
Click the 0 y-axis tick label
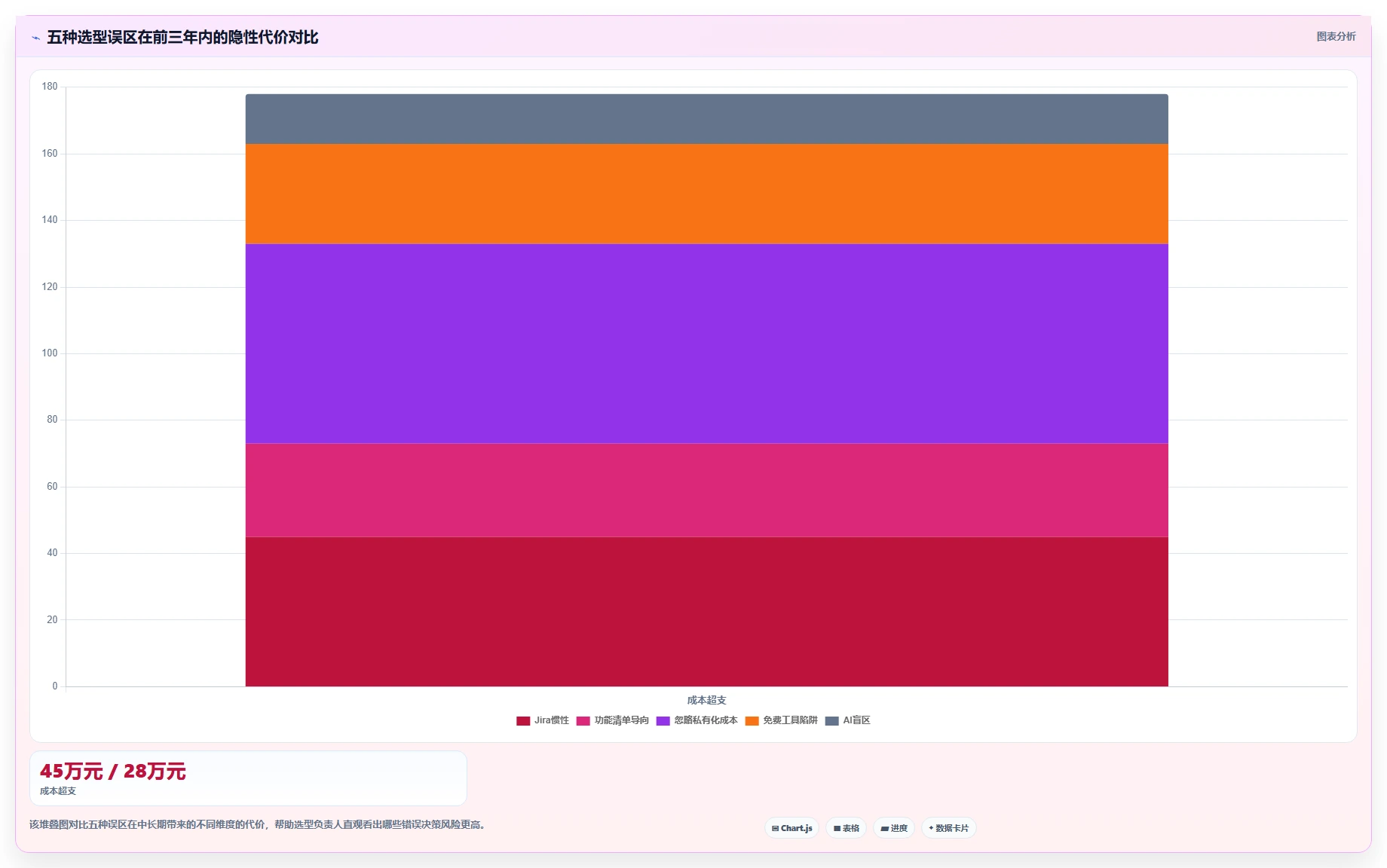[54, 686]
